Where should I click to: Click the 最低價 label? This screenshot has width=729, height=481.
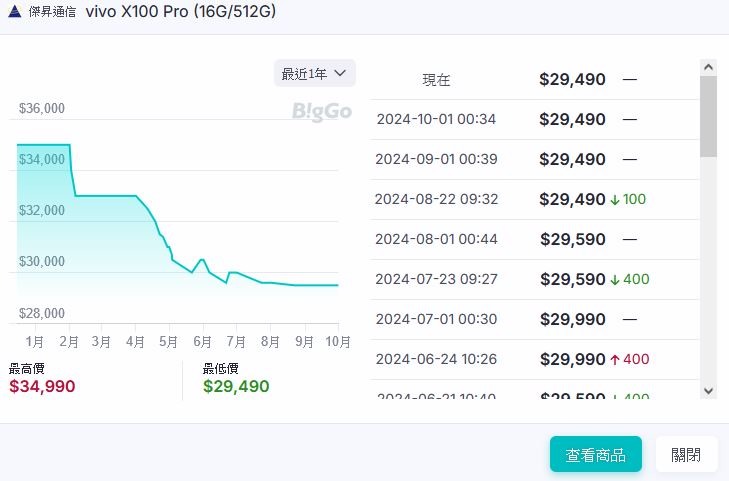(x=221, y=369)
